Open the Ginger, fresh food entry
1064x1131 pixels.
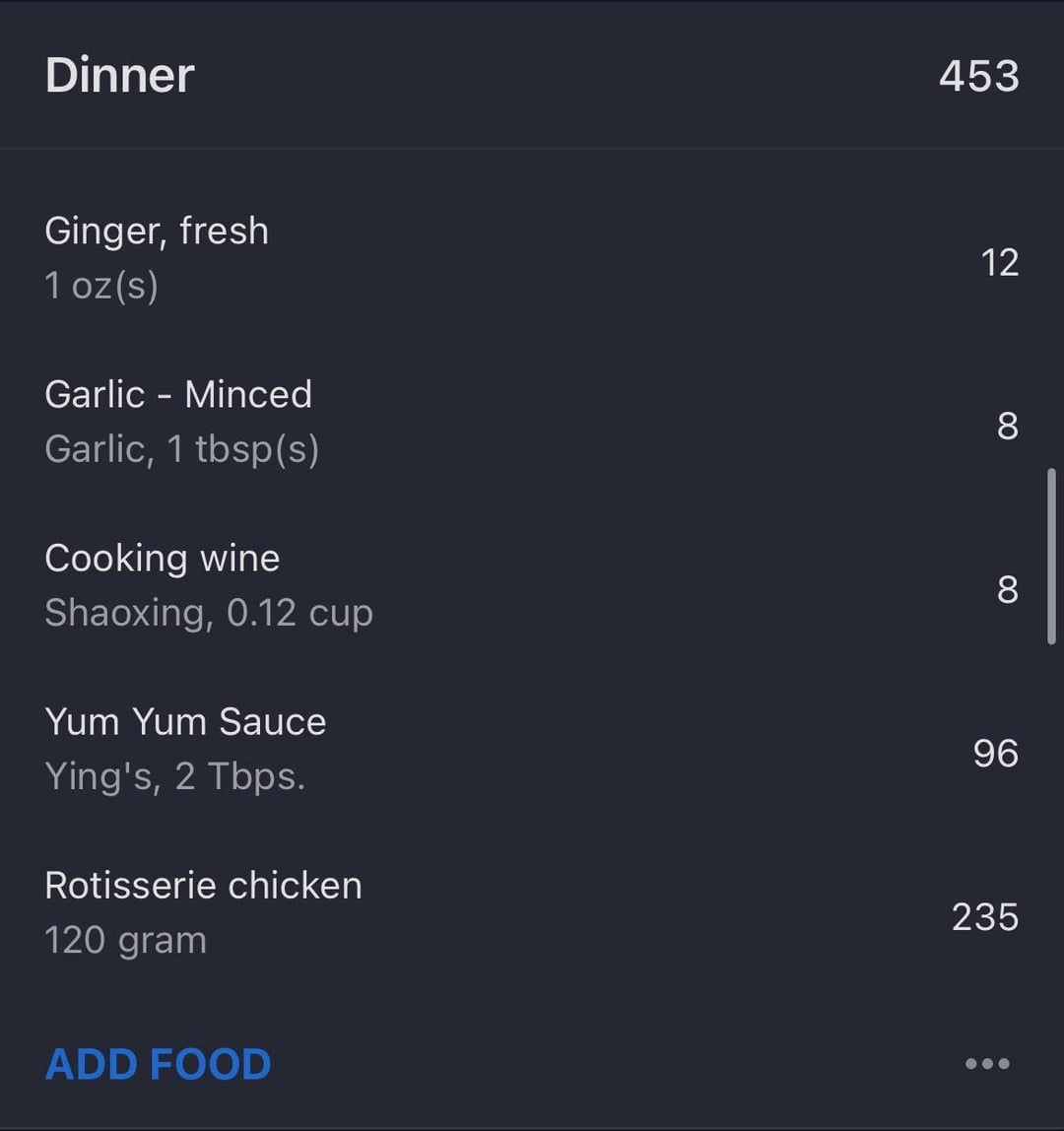coord(157,231)
